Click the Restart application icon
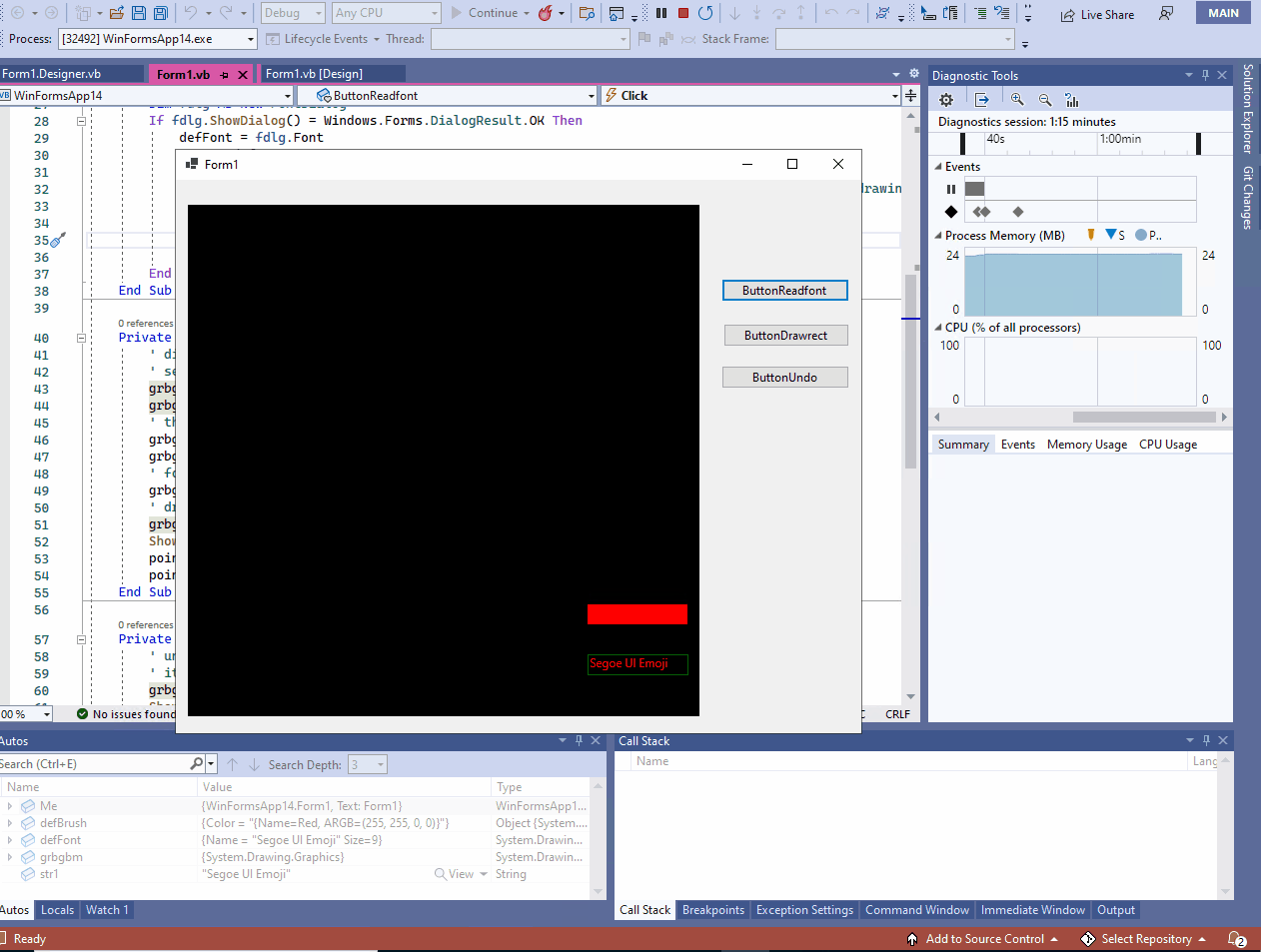1261x952 pixels. point(706,14)
